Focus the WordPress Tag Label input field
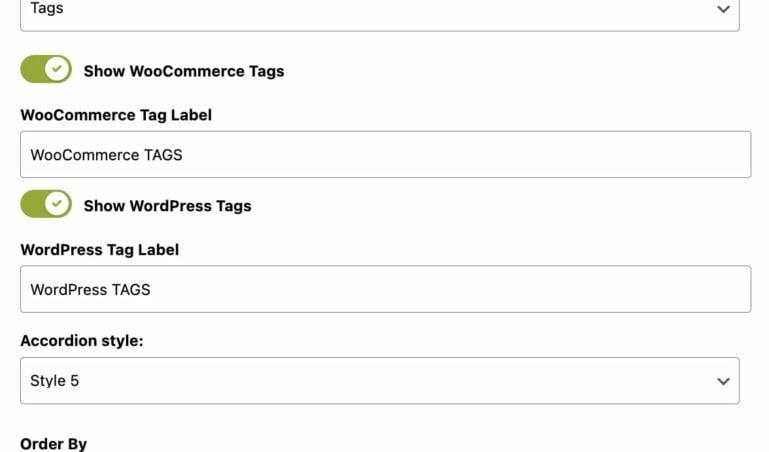769x452 pixels. pos(385,289)
